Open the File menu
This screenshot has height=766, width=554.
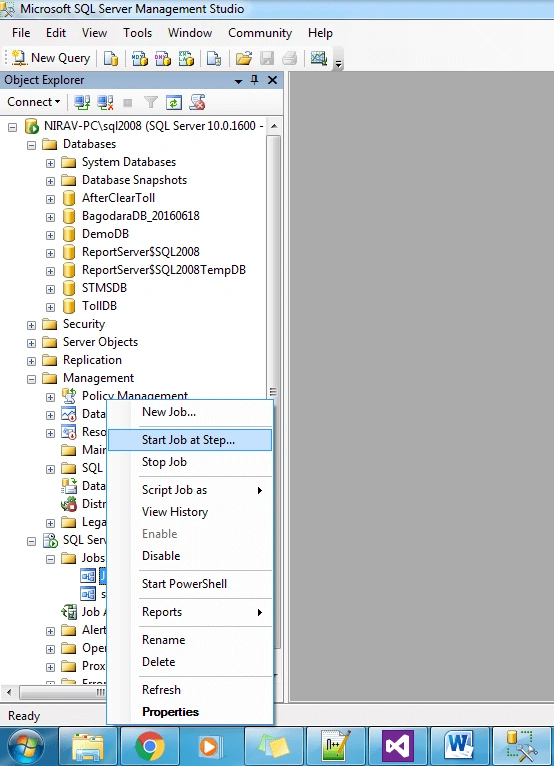(x=21, y=33)
